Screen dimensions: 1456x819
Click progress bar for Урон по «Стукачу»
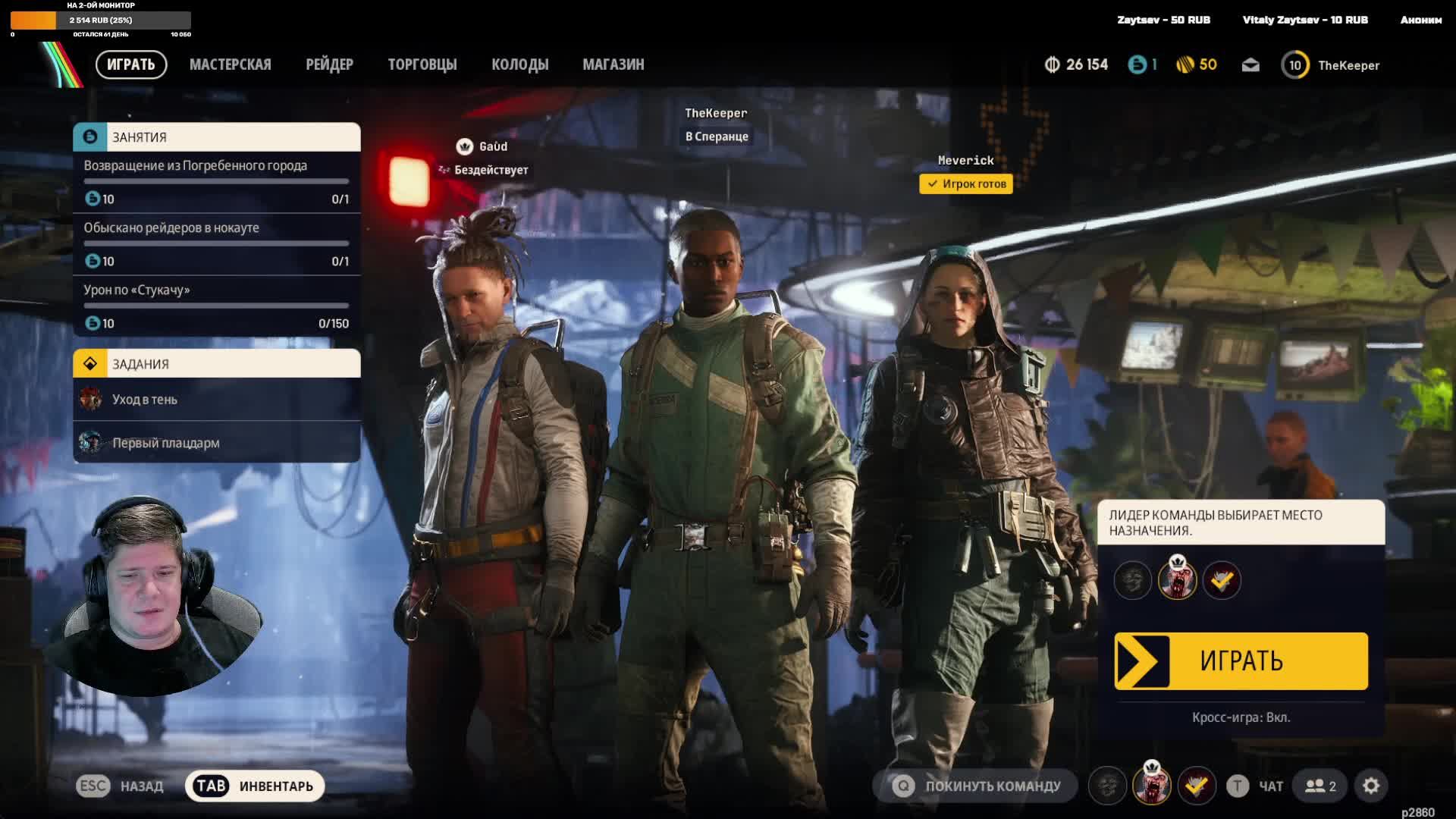pos(216,306)
